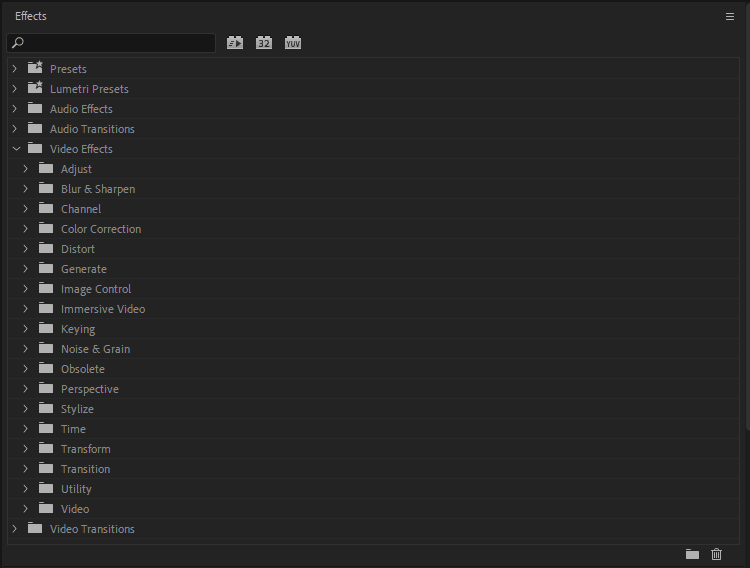
Task: Click the effects search field
Action: point(111,43)
